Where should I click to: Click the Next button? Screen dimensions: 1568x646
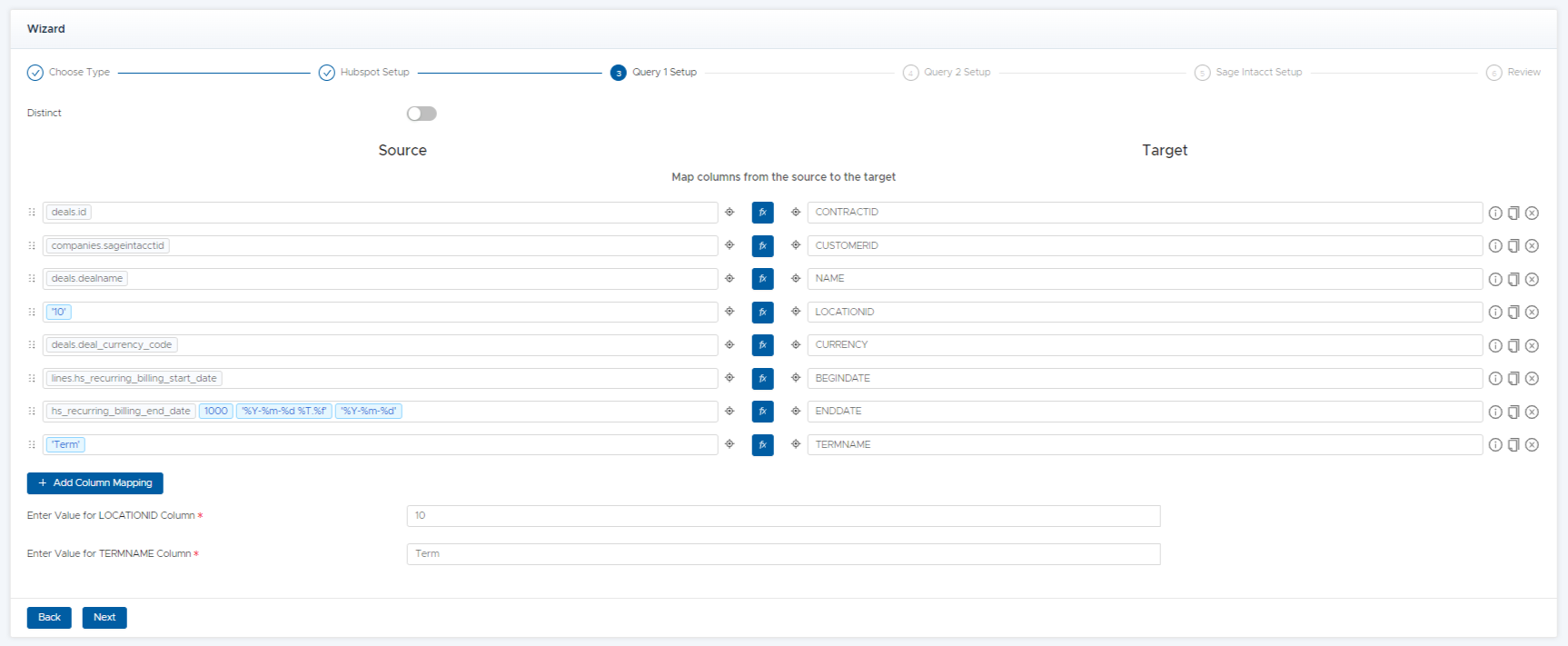click(104, 618)
